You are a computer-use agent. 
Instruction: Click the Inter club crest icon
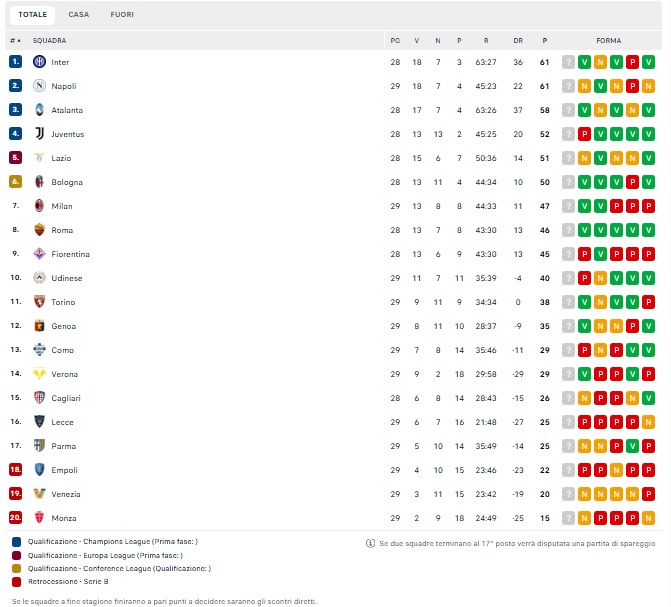point(40,62)
